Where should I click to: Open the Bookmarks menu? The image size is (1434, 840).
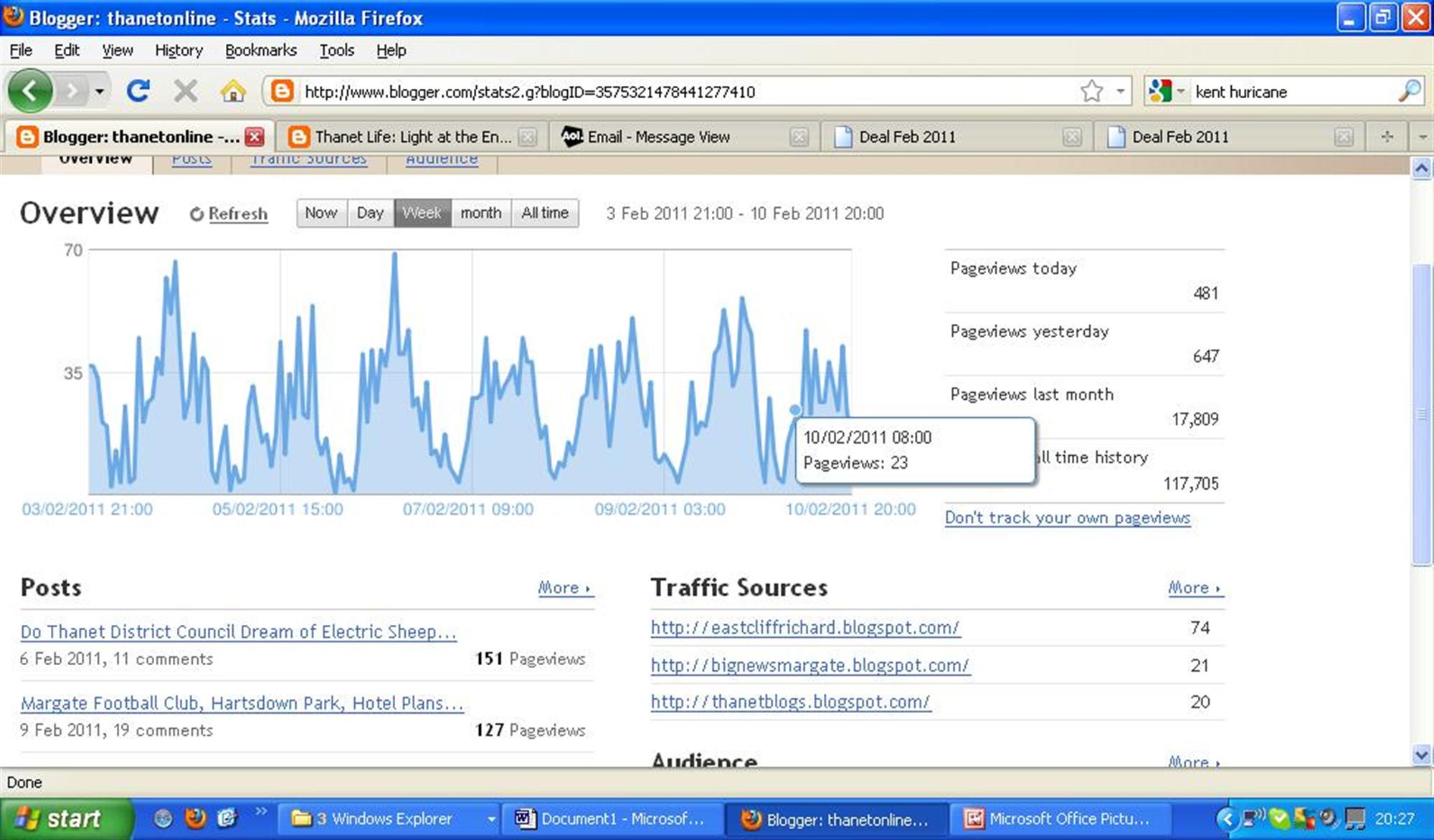261,50
